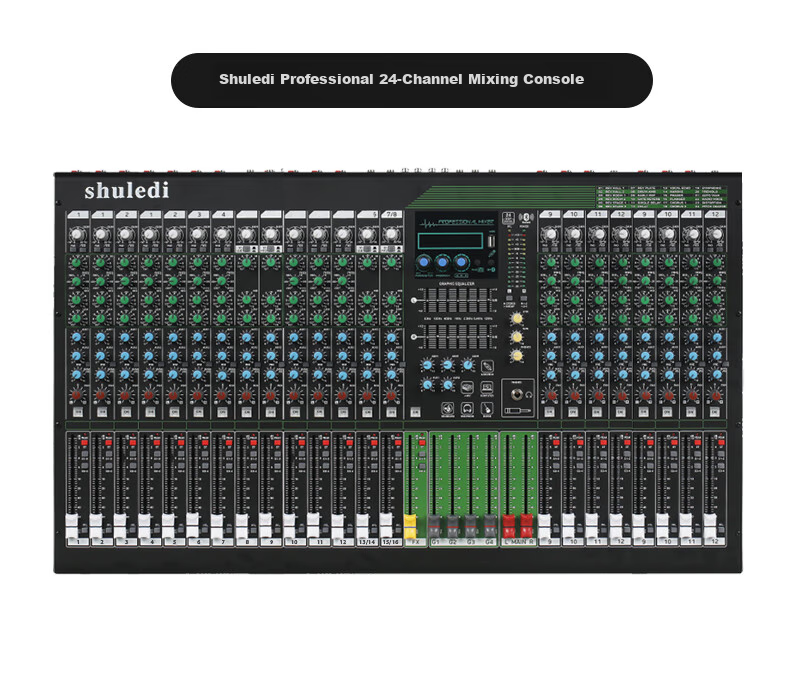Click the headphones symbol next to the phones jack
This screenshot has height=679, width=790.
click(x=530, y=395)
